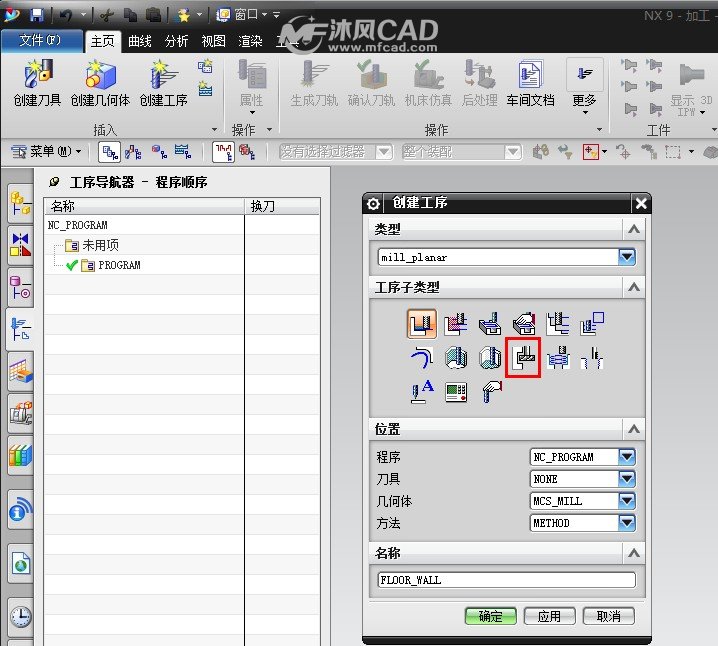718x646 pixels.
Task: Select the mill control subtype icon
Action: tap(456, 392)
